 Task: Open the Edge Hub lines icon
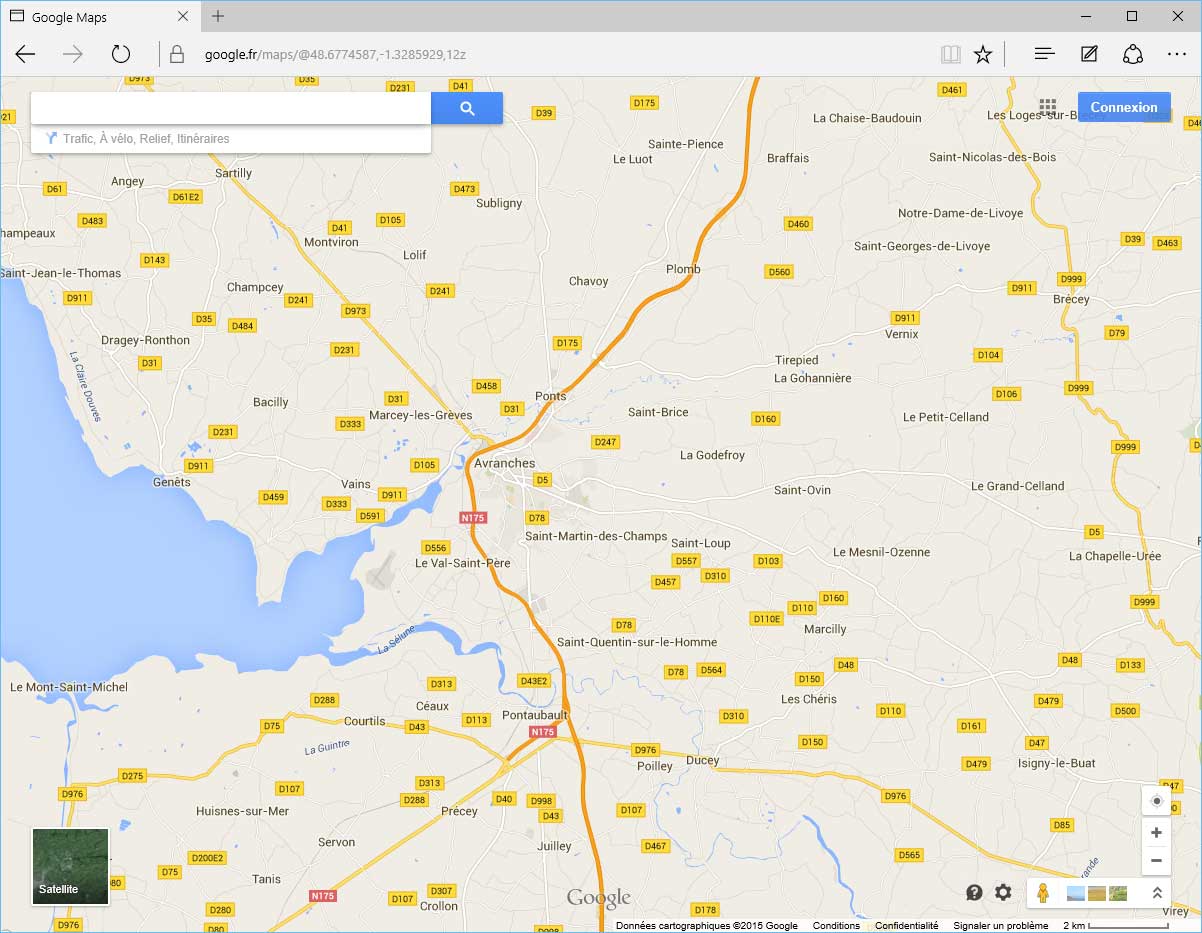[x=1045, y=54]
